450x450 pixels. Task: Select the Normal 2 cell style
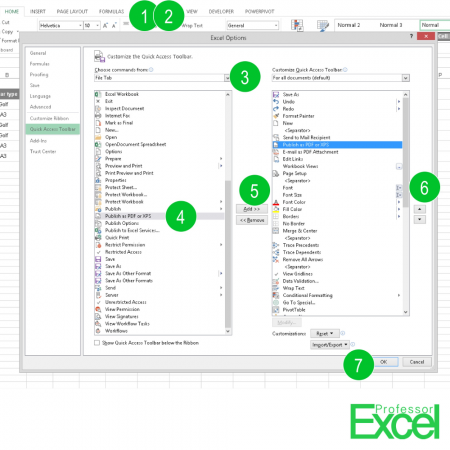(x=349, y=25)
